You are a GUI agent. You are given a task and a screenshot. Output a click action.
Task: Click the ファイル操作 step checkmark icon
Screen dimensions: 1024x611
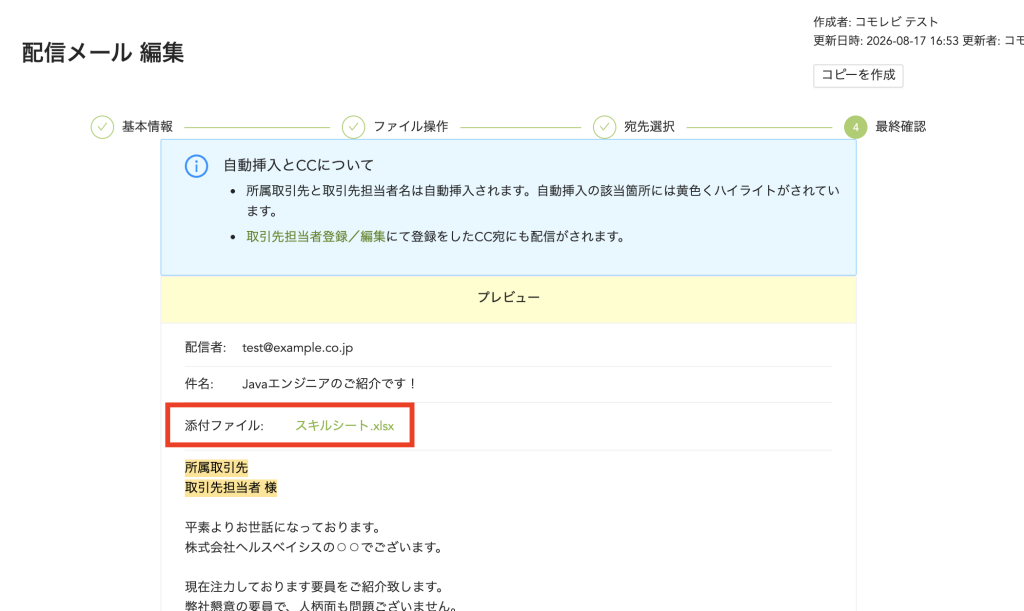353,127
